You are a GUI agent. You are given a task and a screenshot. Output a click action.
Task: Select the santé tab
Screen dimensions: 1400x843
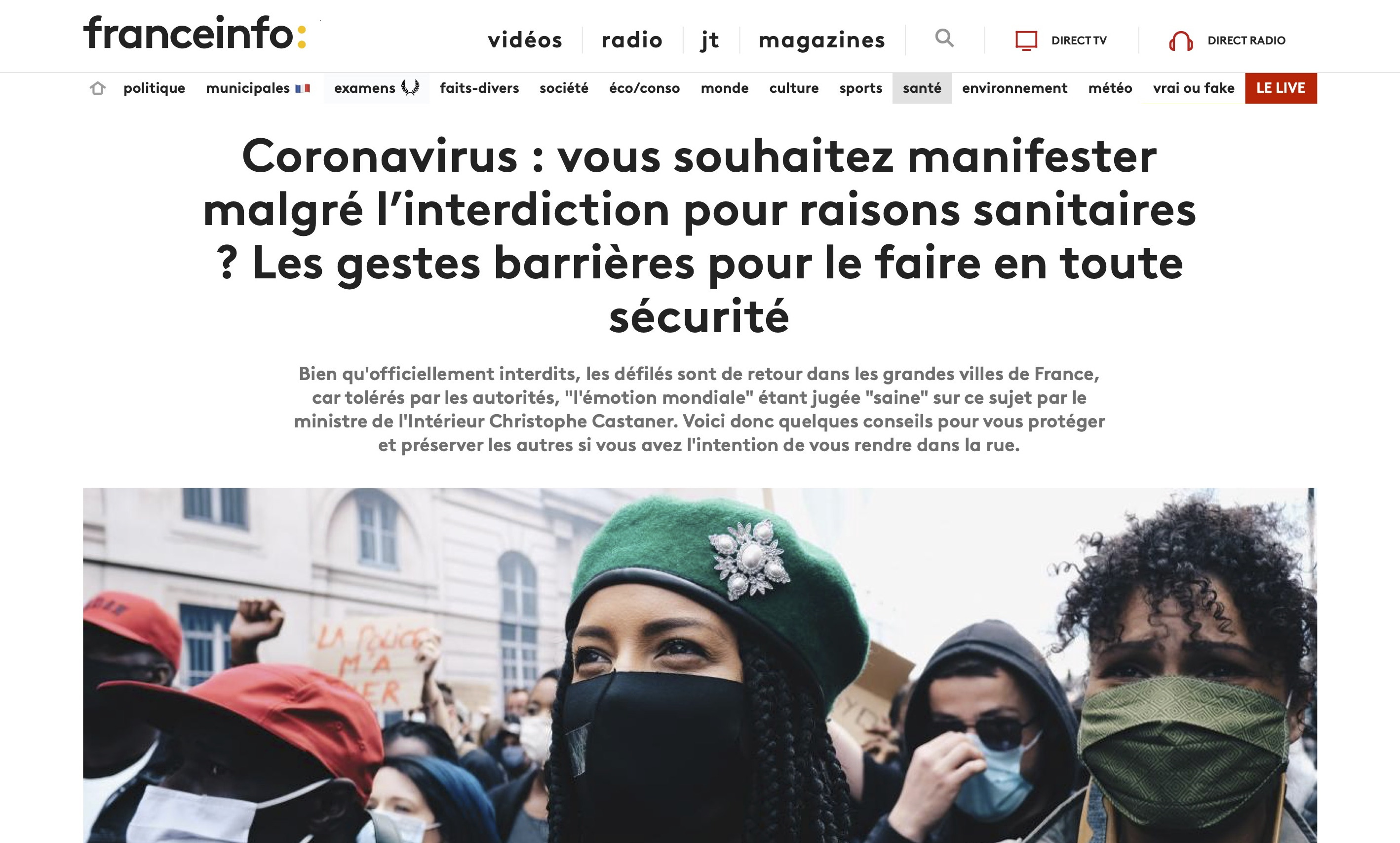pos(922,88)
